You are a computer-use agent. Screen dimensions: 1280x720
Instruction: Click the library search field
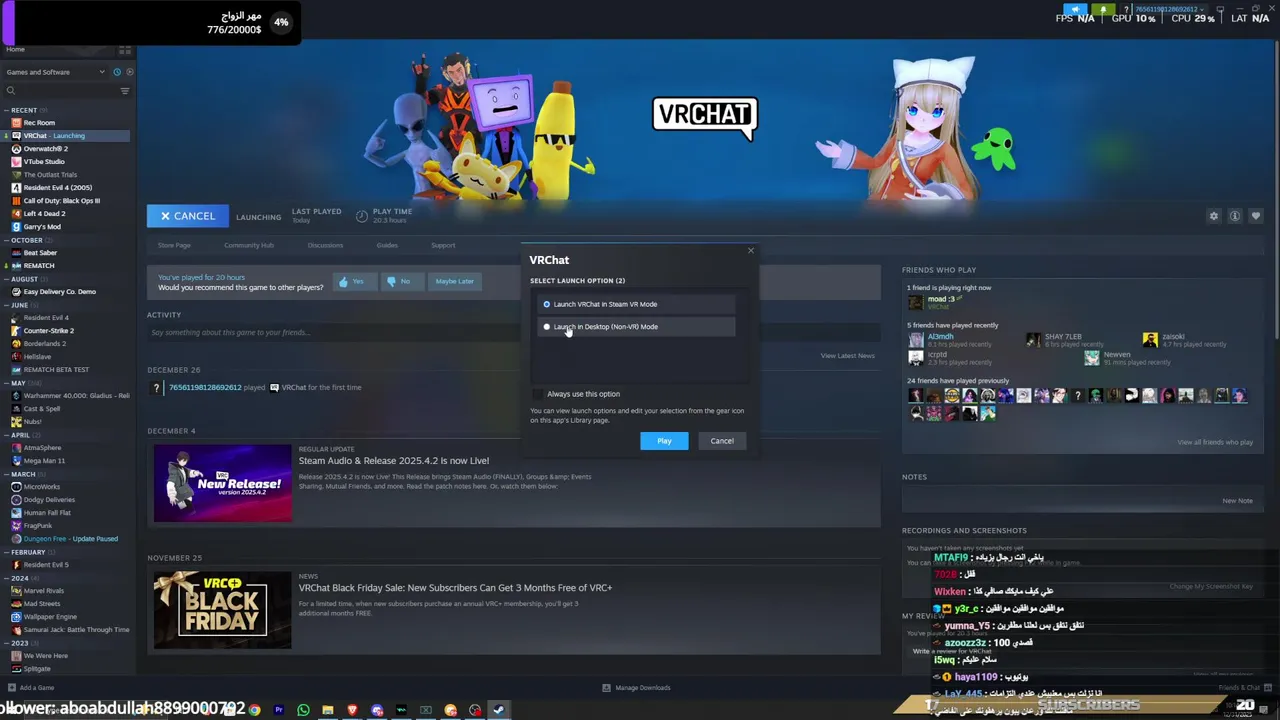(x=60, y=91)
